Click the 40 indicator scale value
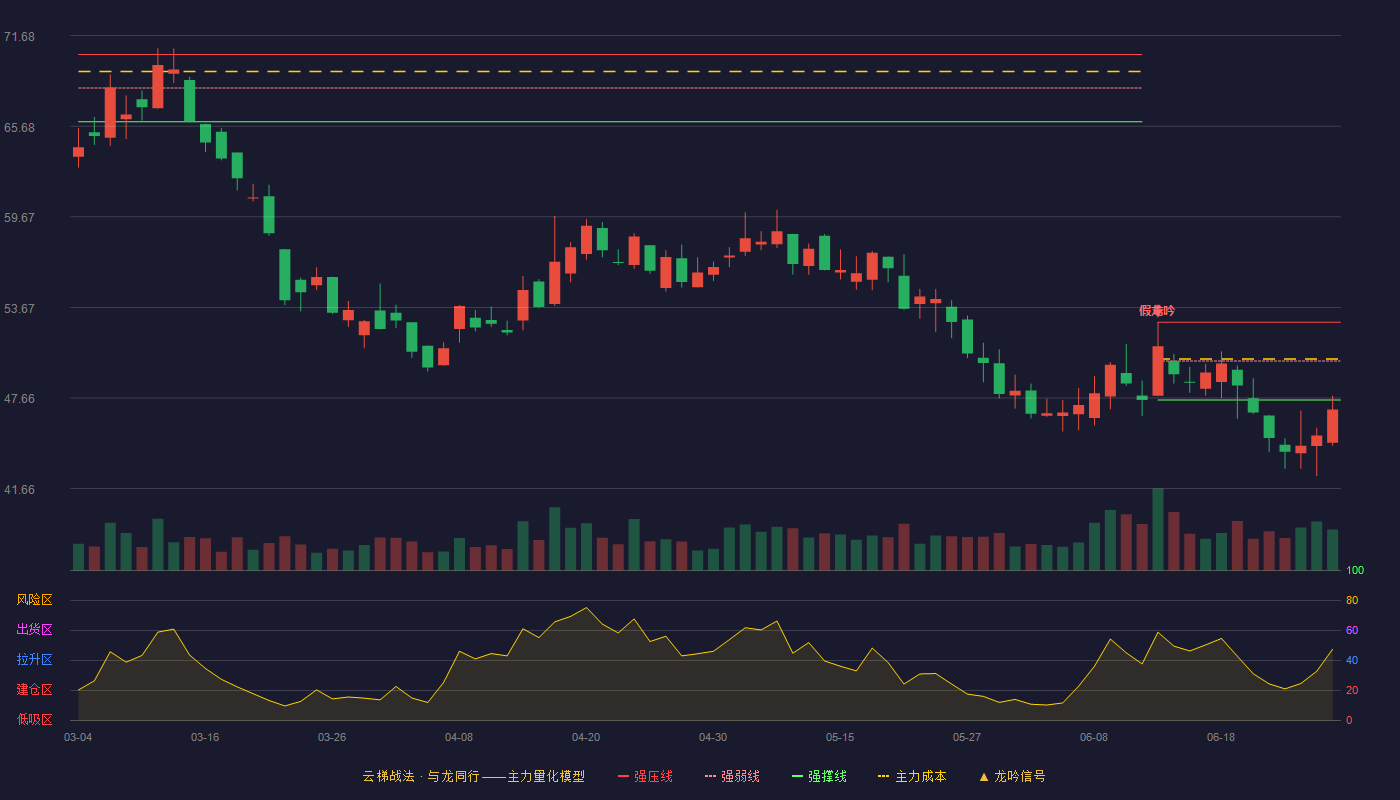Screen dimensions: 1400x800 [x=1352, y=660]
